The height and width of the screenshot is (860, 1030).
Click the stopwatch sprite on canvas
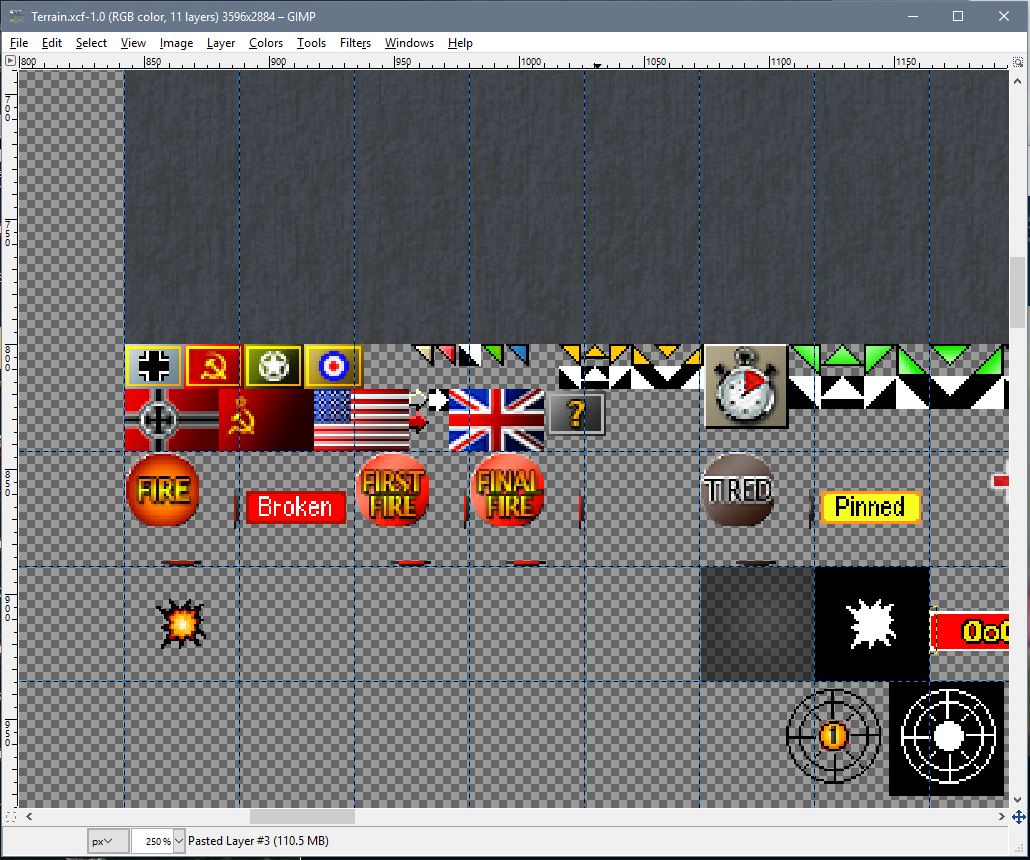(746, 386)
